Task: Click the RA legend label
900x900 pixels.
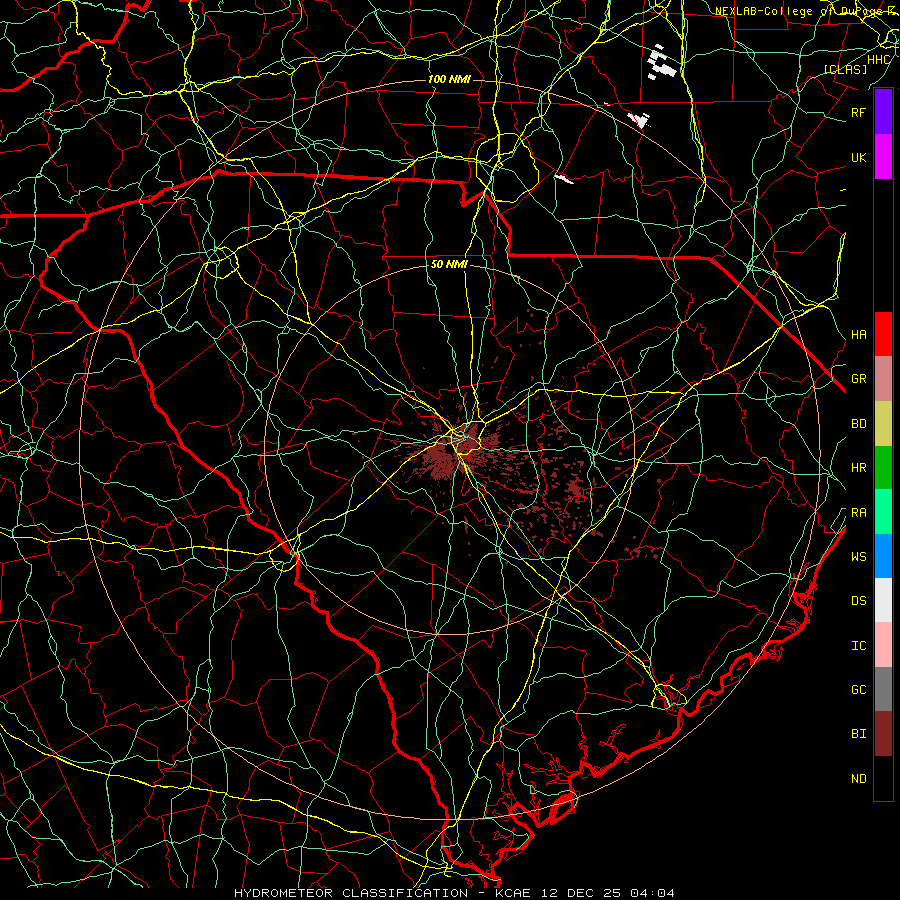Action: [858, 513]
